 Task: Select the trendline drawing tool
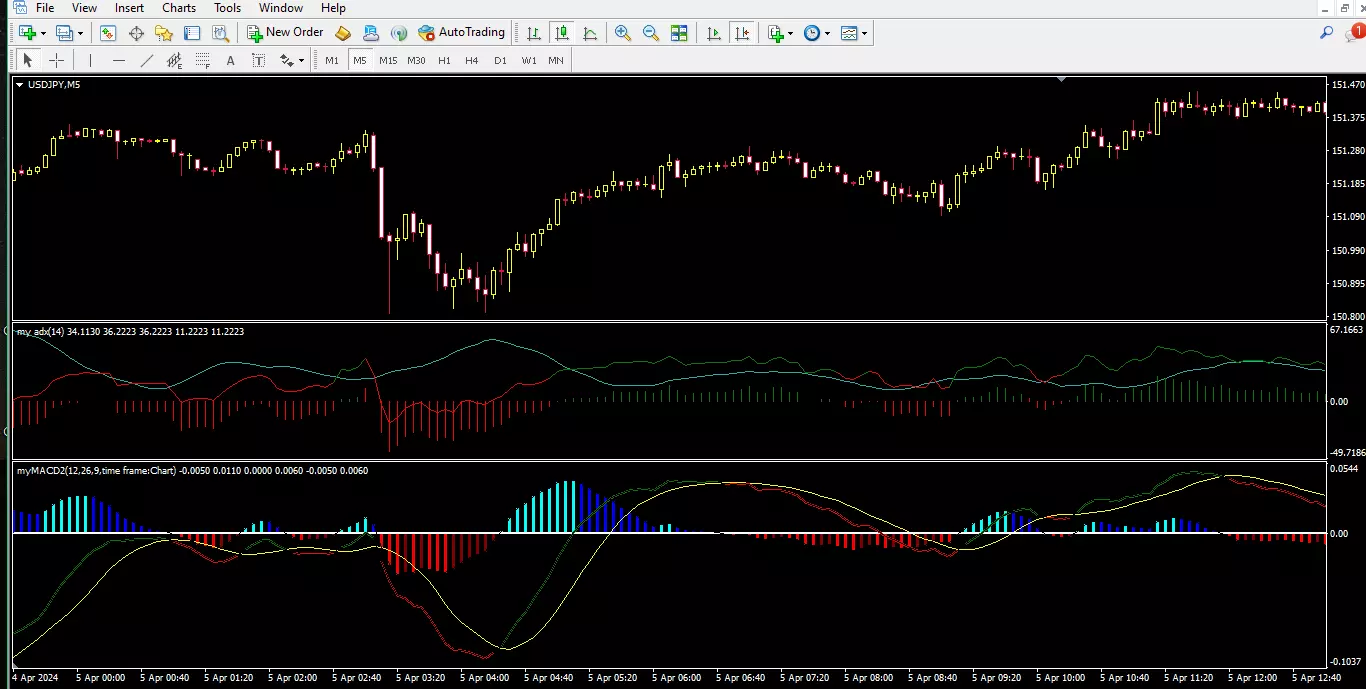click(x=147, y=60)
